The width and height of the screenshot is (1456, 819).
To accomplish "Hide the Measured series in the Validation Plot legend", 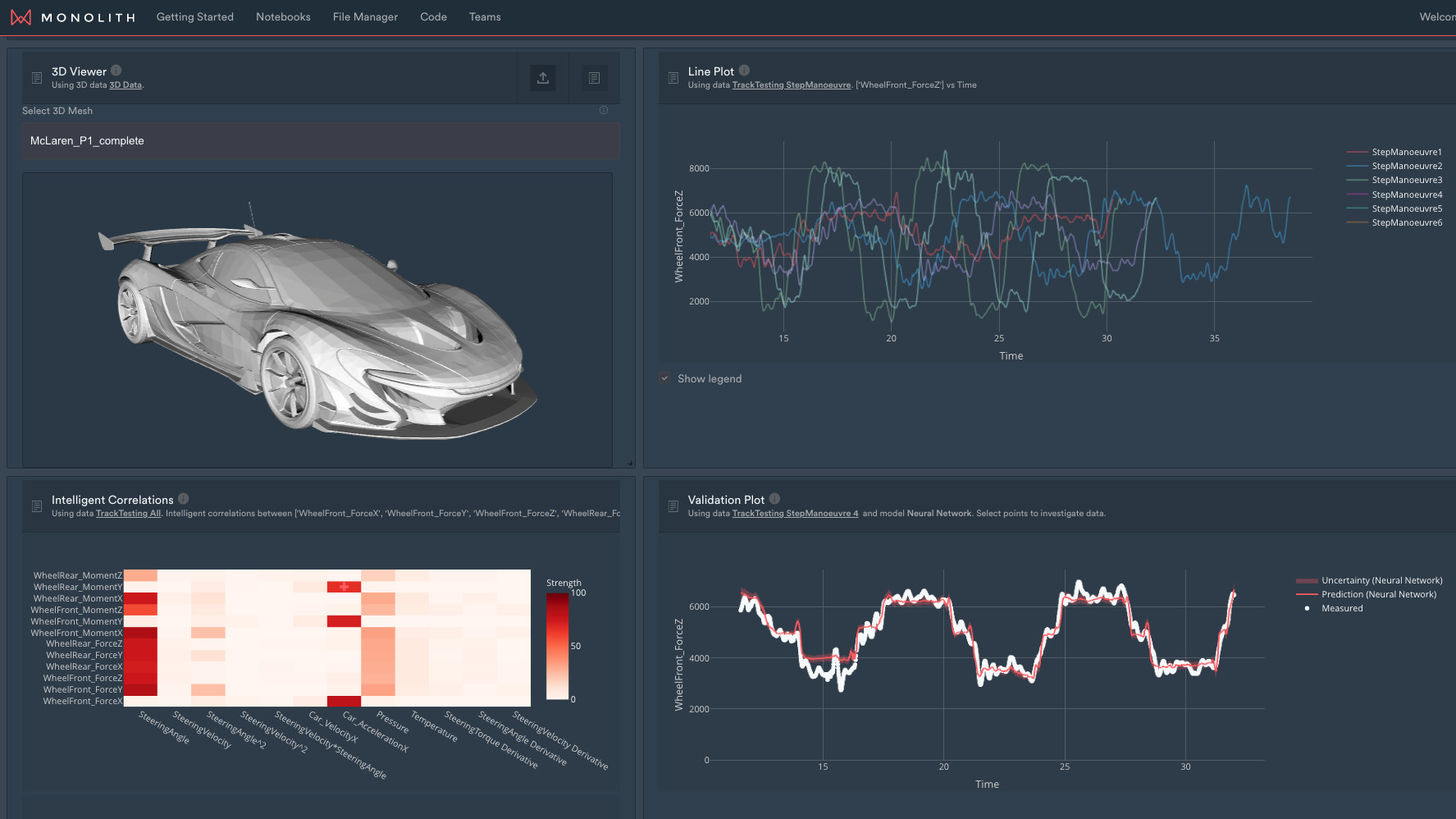I will click(x=1341, y=608).
